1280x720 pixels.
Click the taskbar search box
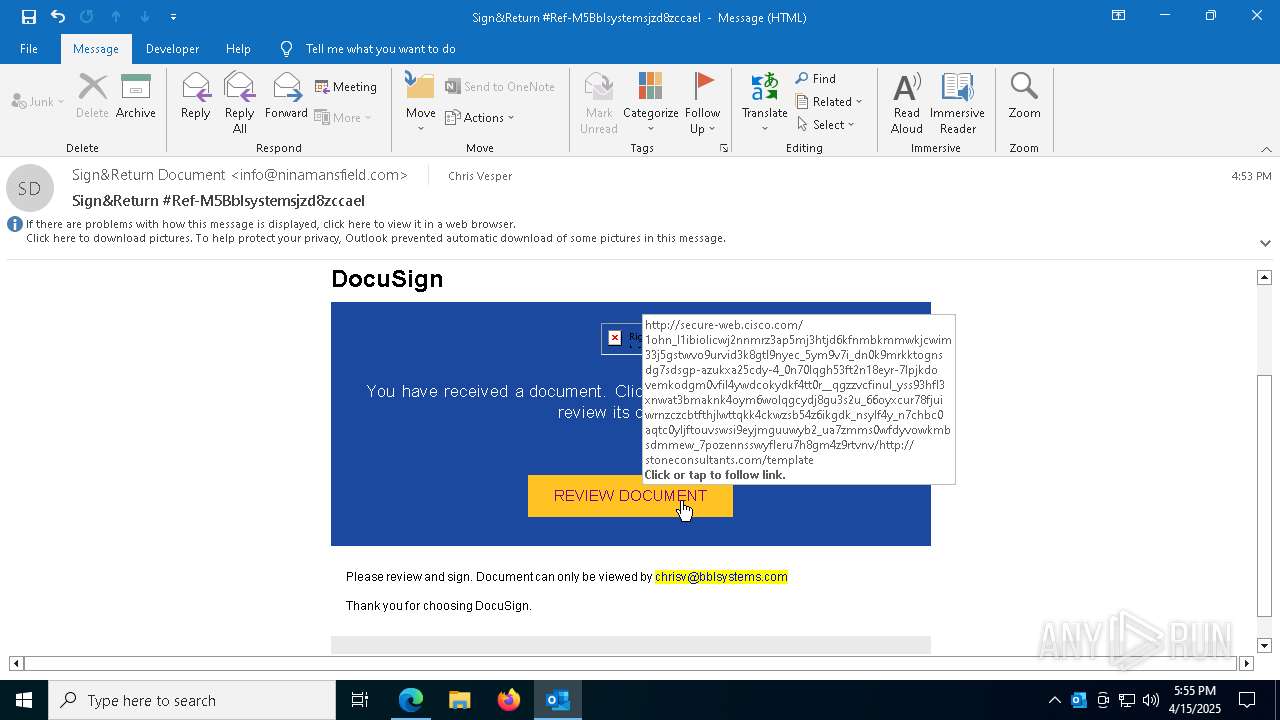pos(192,700)
